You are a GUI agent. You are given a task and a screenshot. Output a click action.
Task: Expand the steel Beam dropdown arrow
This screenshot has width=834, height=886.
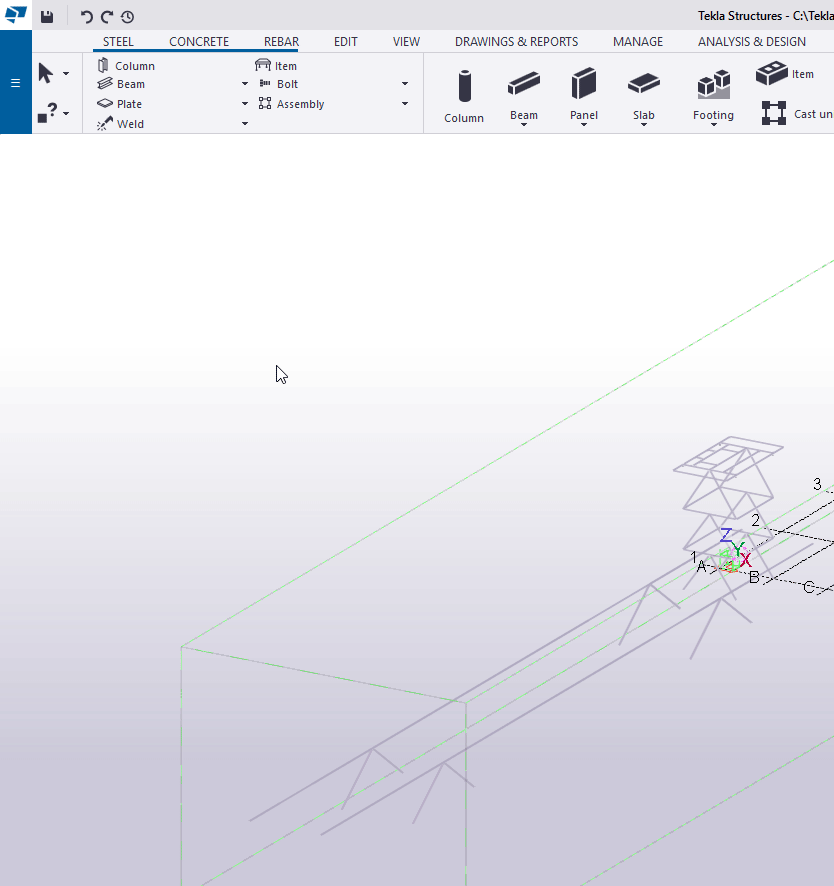pyautogui.click(x=245, y=85)
